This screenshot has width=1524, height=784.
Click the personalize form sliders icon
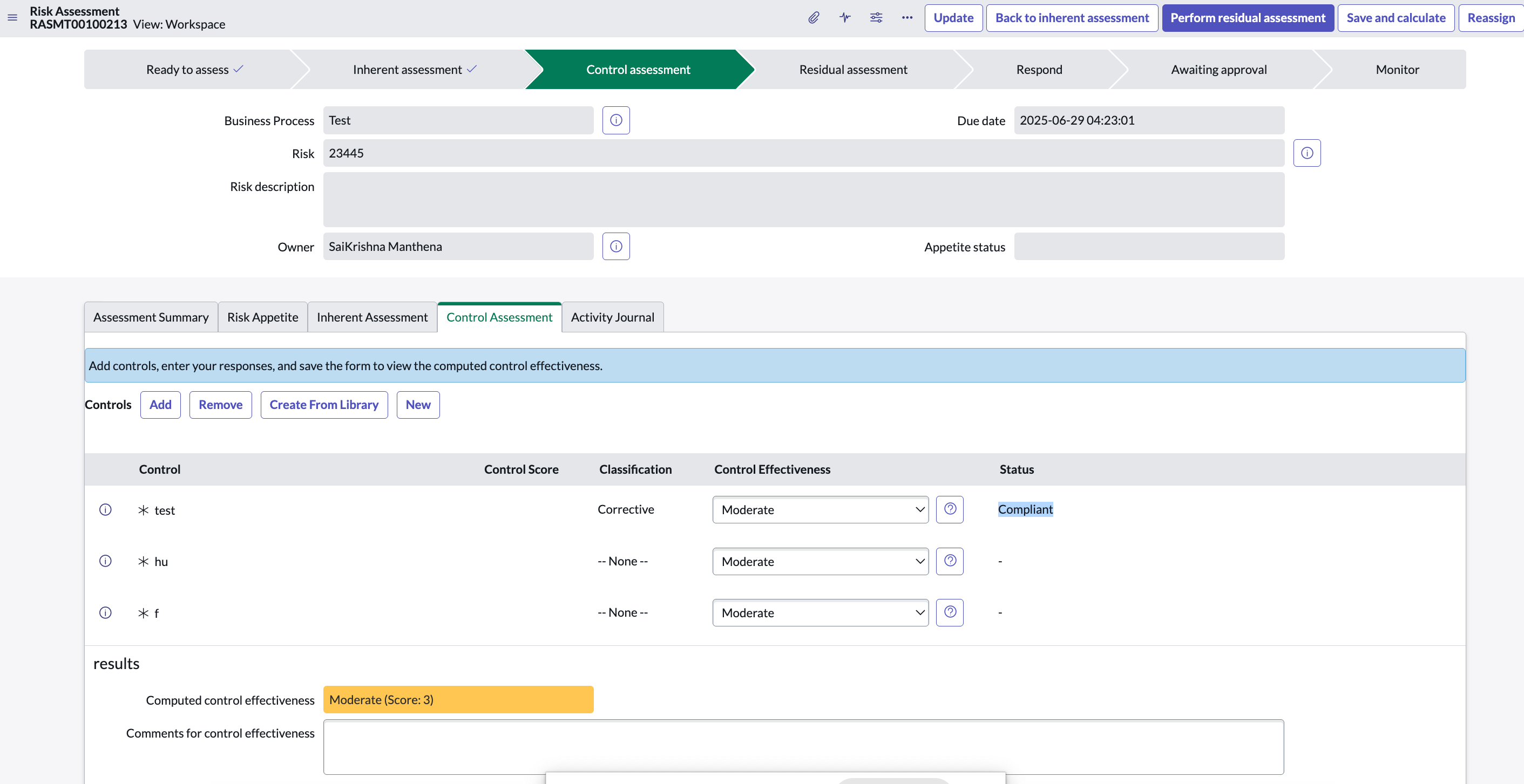click(x=876, y=18)
